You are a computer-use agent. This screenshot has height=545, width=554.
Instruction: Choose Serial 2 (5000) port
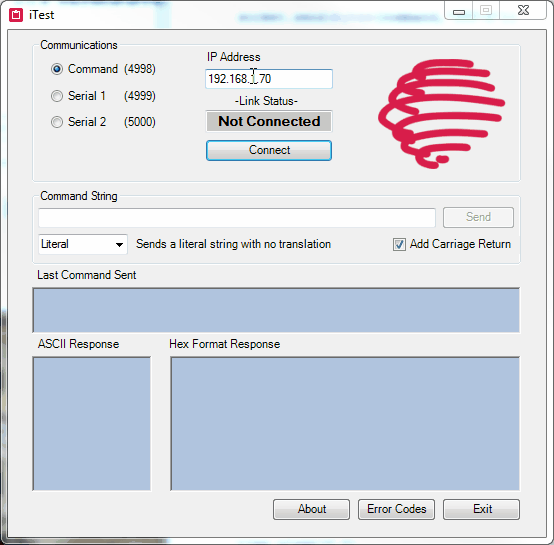(x=57, y=122)
